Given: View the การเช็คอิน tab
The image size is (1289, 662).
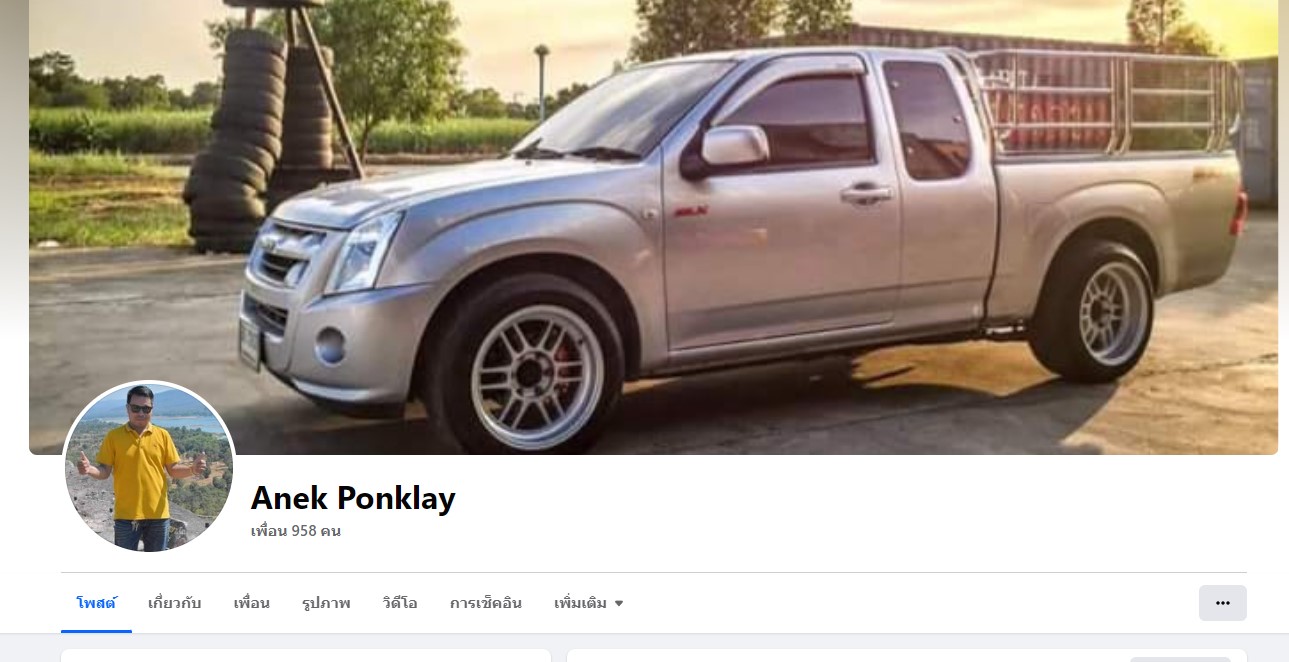Looking at the screenshot, I should click(486, 603).
